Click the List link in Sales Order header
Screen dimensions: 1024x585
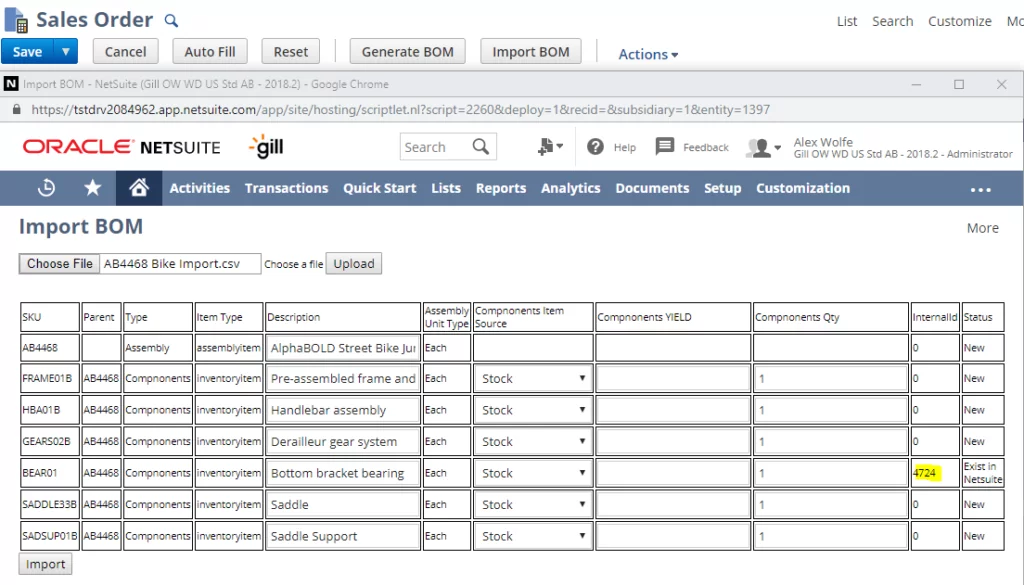pos(847,21)
